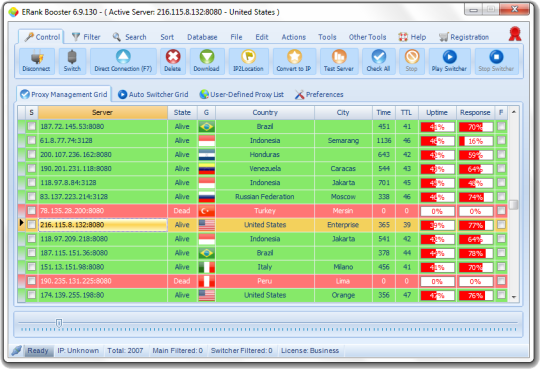Click the Brazil flag for 187.72.145.53
This screenshot has width=540, height=369.
coord(207,126)
